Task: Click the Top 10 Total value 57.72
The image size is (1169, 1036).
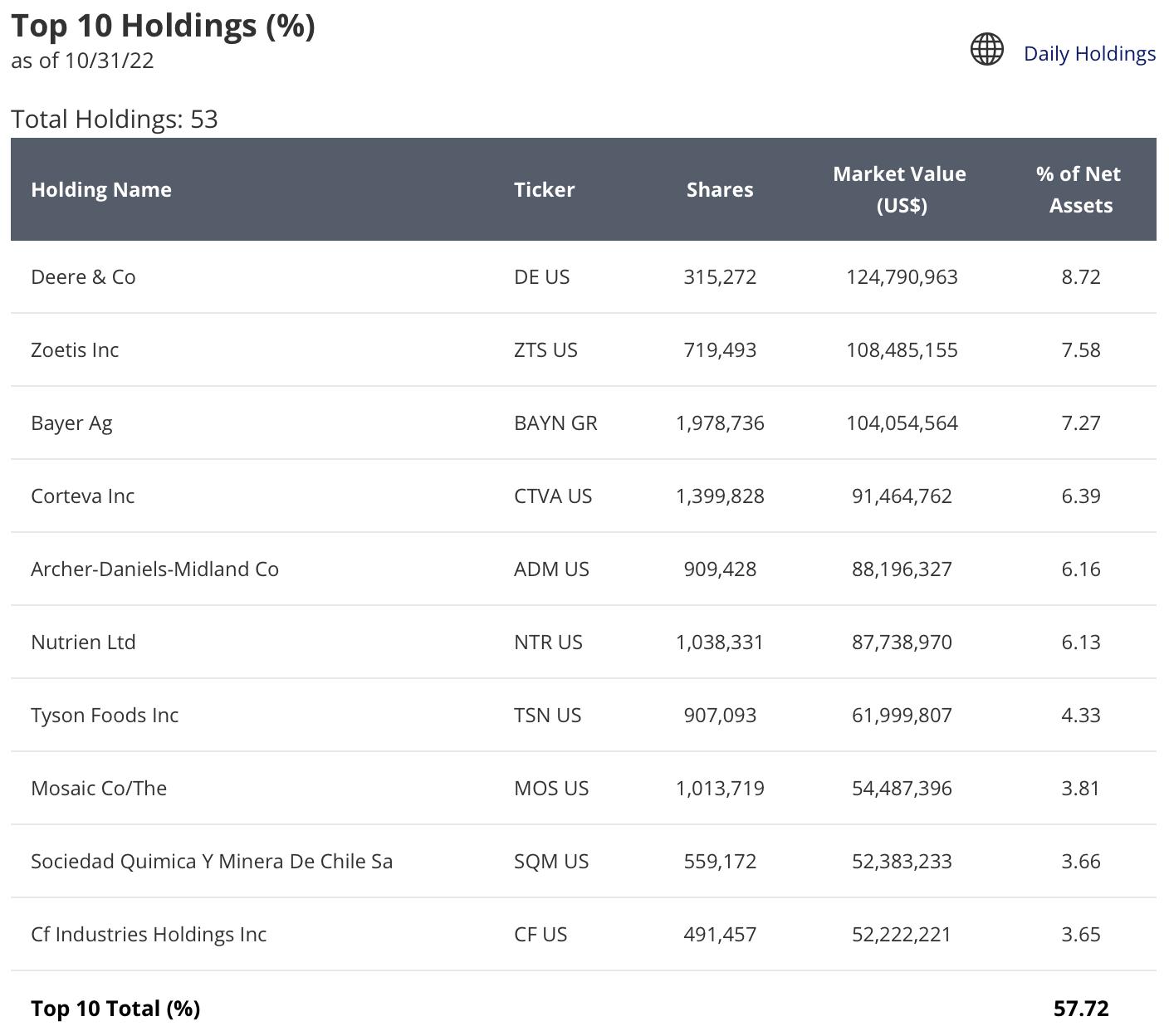Action: (x=1081, y=1008)
